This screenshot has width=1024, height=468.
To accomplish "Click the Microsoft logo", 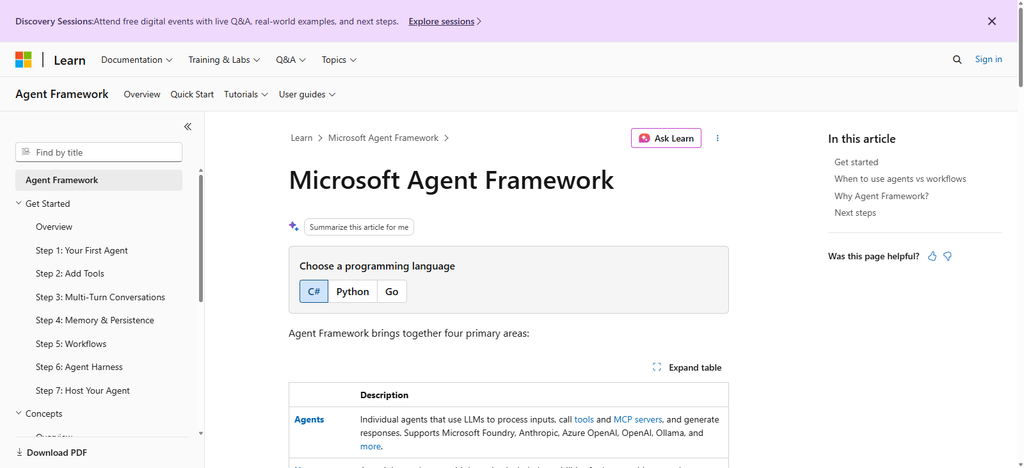I will point(24,59).
